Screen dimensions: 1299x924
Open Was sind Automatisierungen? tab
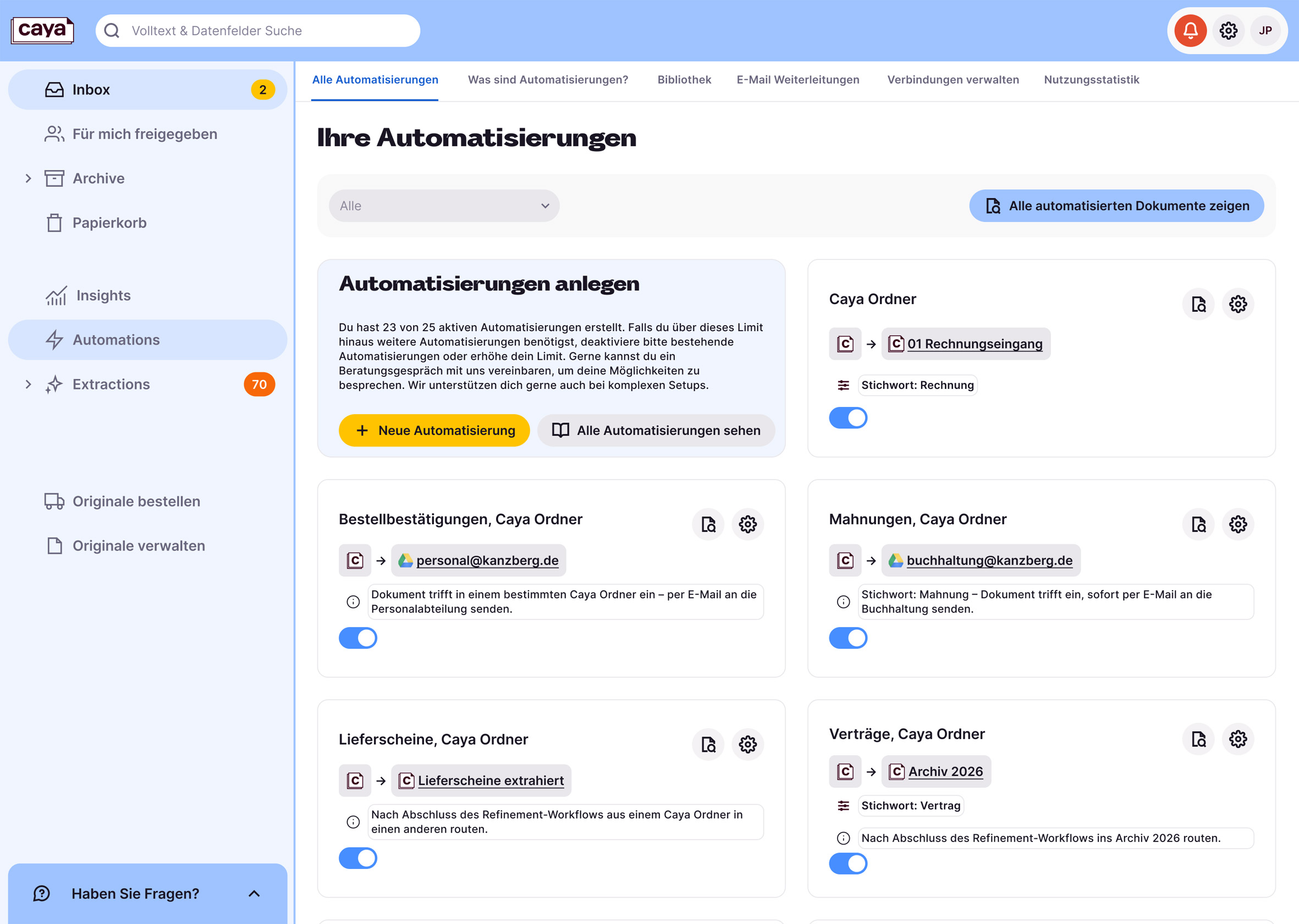[547, 80]
